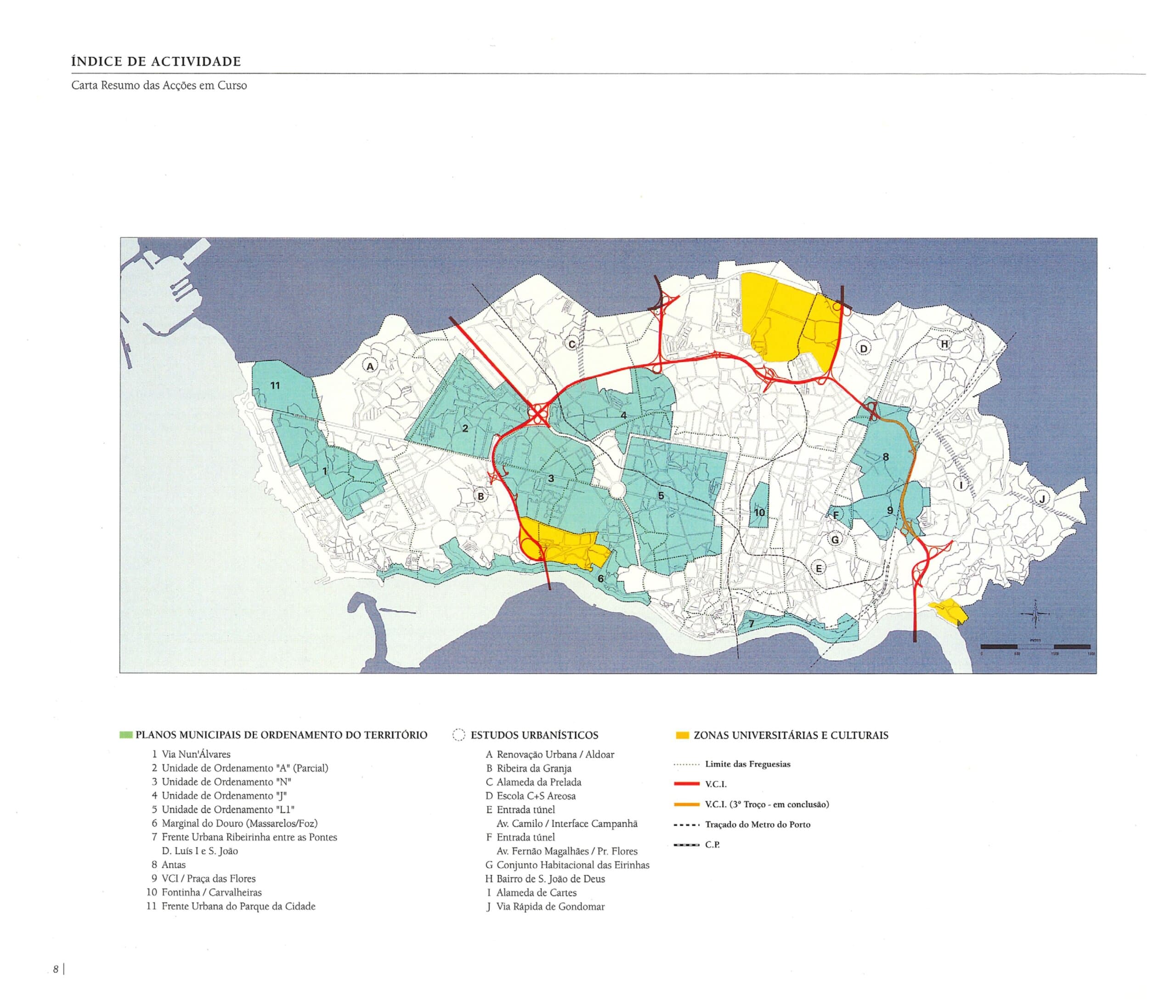Click zone number 8 Antas area

[x=885, y=456]
